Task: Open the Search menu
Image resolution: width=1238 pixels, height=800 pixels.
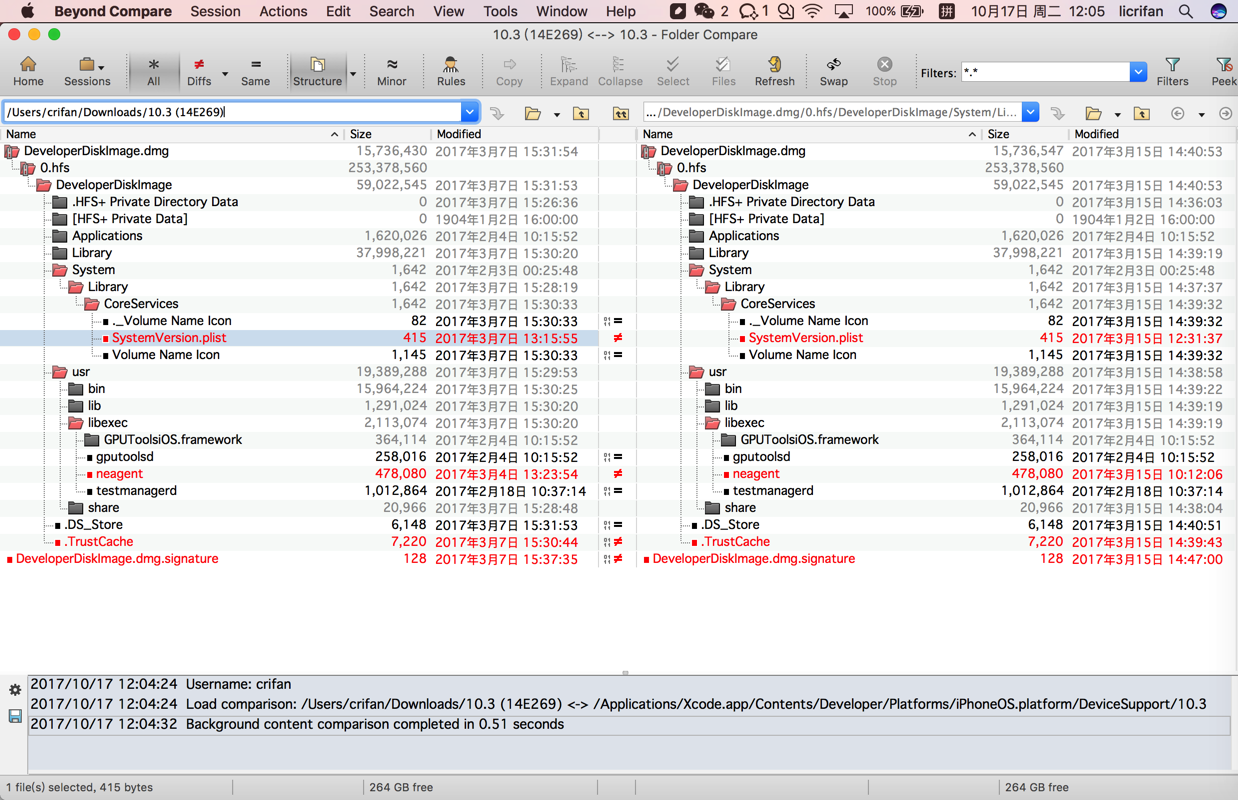Action: 391,11
